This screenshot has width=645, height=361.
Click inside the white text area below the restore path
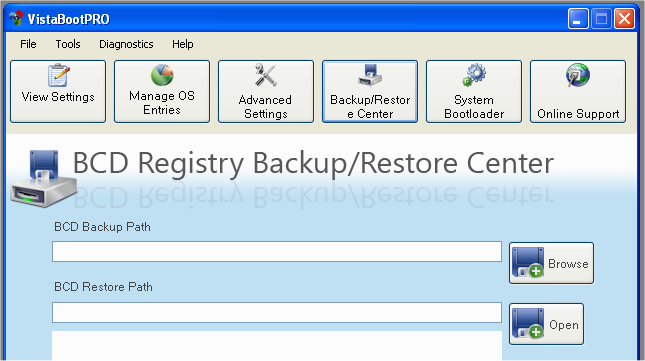tap(277, 345)
